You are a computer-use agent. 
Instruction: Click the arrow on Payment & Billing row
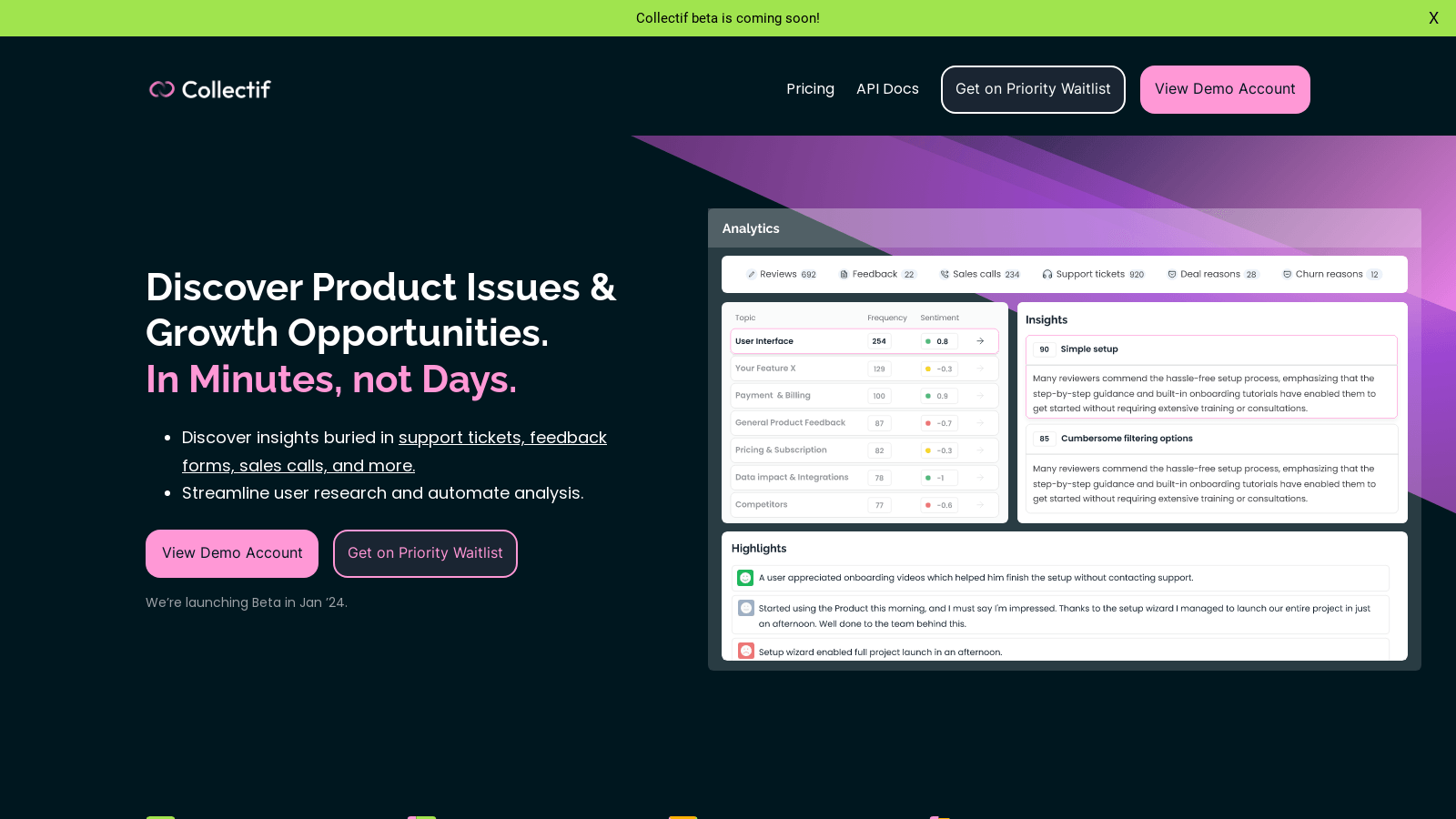(980, 396)
